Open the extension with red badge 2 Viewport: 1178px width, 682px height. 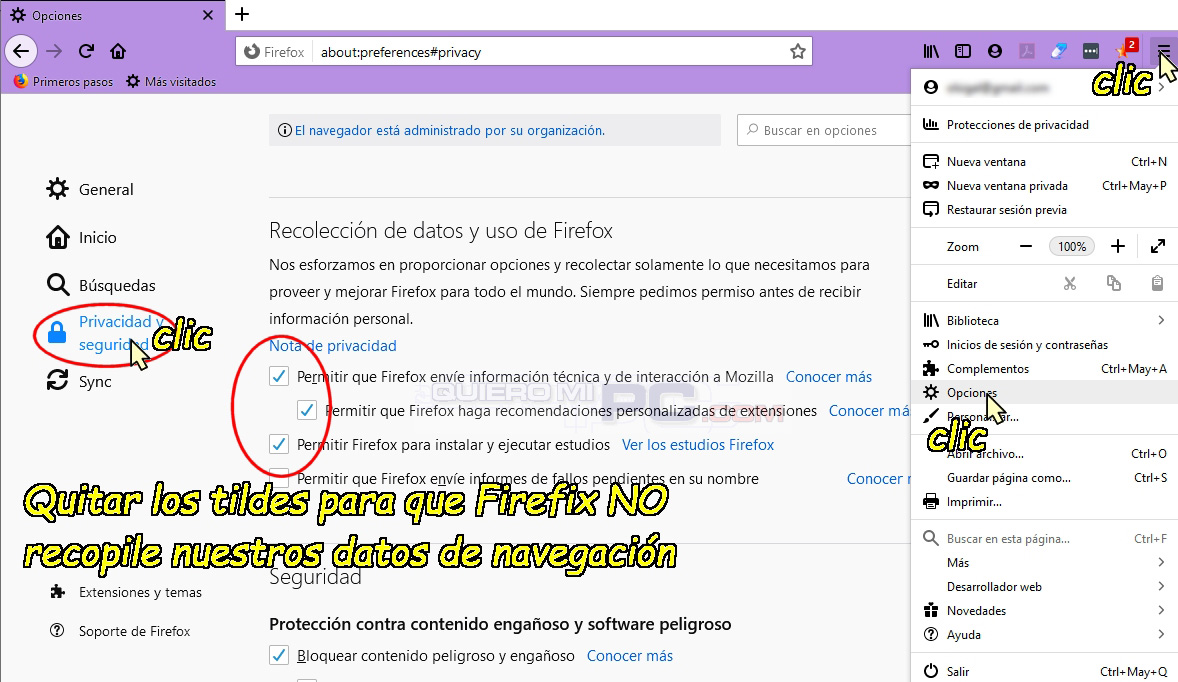click(1125, 50)
